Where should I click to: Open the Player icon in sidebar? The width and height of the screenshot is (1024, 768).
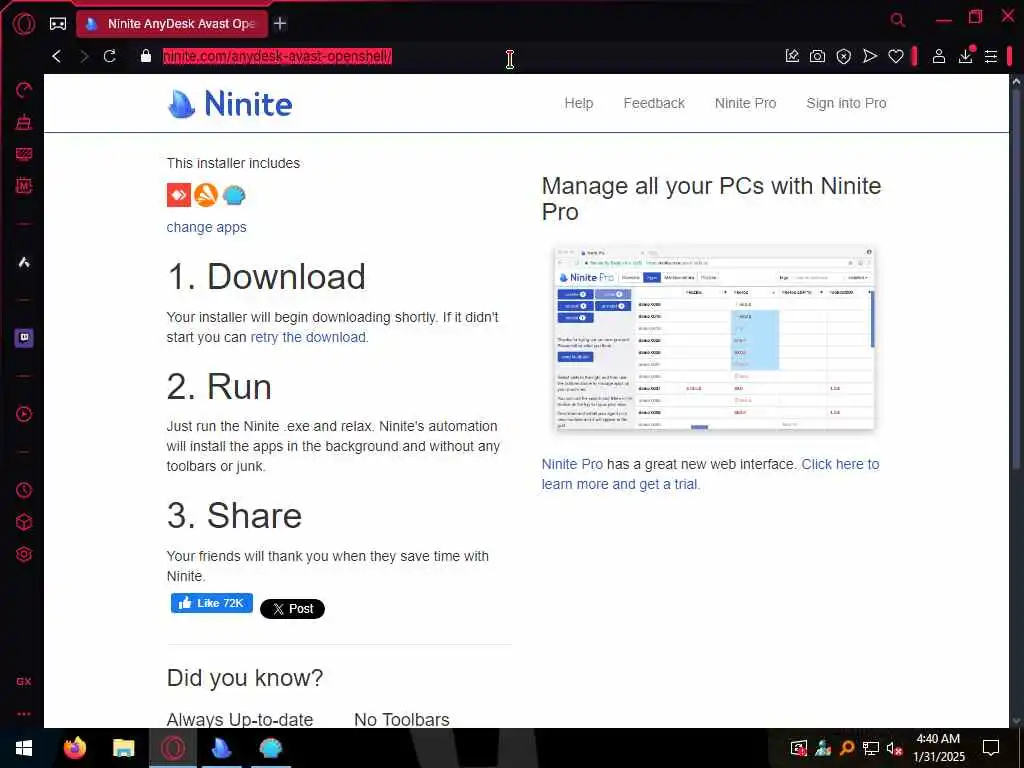click(24, 414)
